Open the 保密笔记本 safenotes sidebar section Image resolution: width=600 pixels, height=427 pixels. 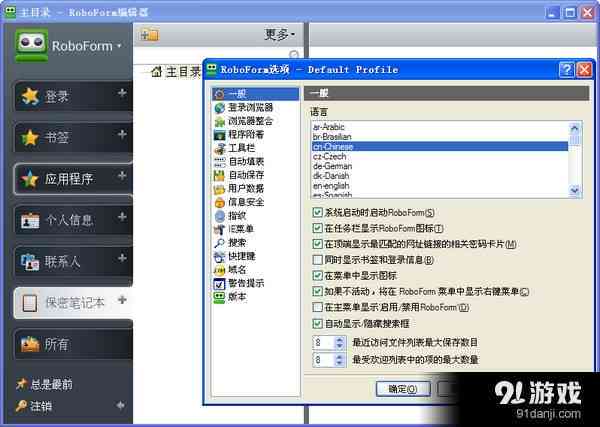[73, 303]
